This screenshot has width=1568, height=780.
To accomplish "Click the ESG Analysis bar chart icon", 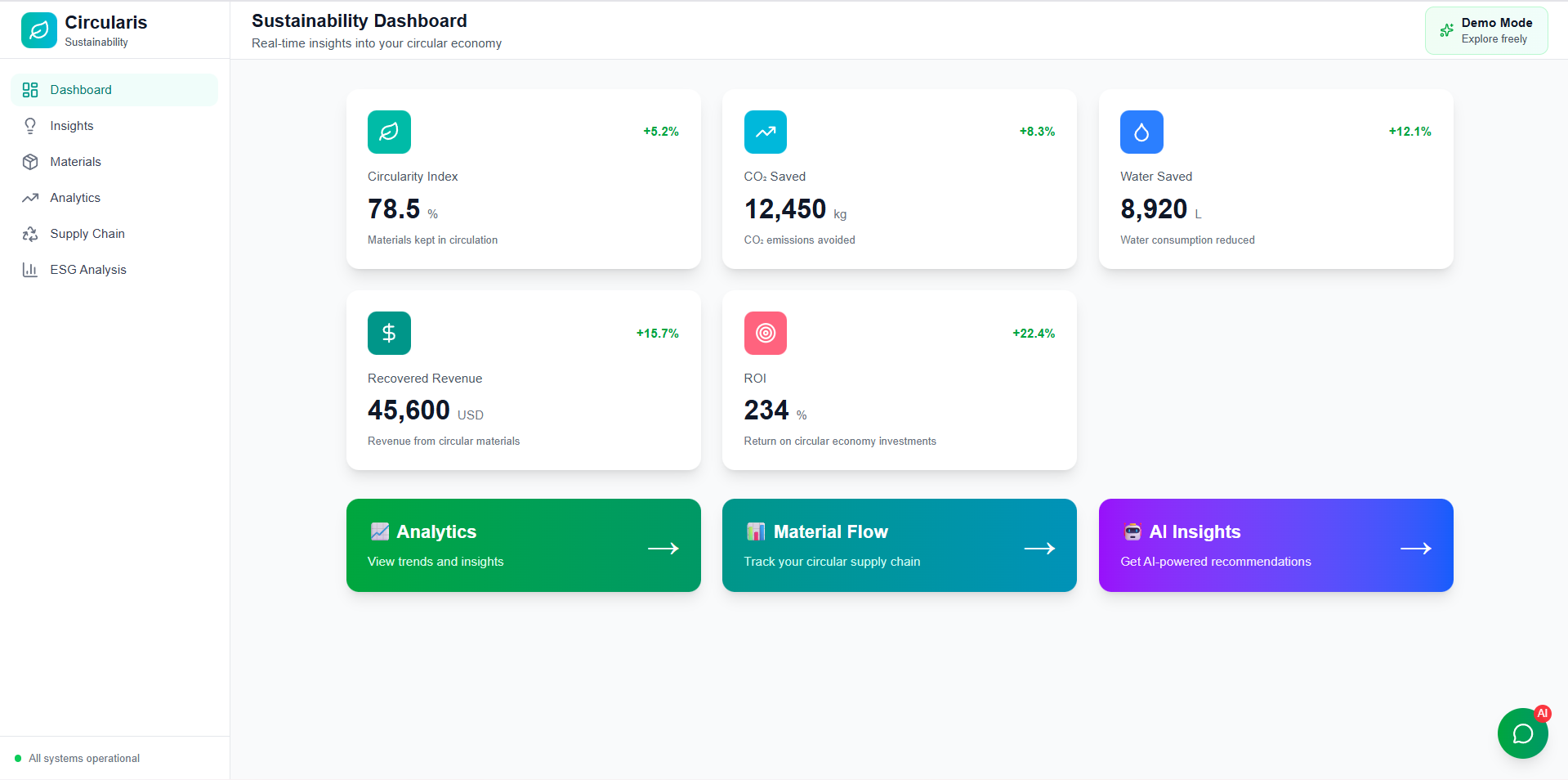I will 30,270.
